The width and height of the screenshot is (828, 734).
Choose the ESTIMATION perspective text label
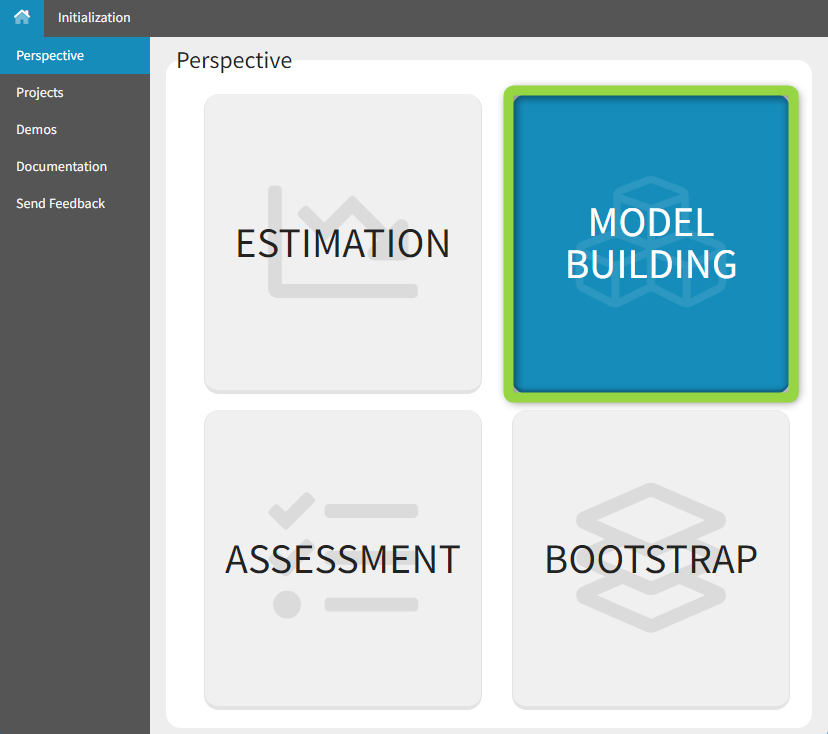343,244
